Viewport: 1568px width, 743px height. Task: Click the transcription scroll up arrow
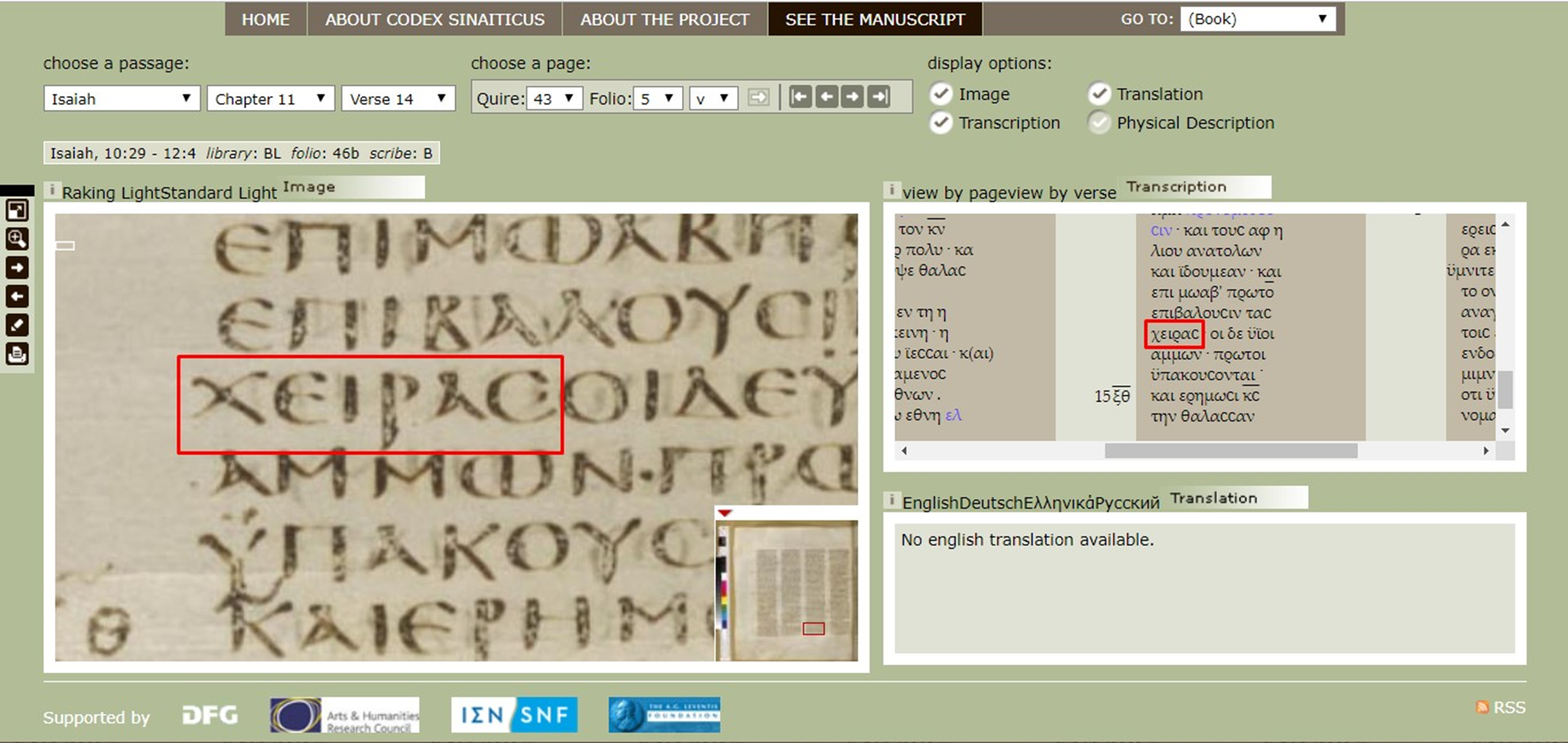1505,224
